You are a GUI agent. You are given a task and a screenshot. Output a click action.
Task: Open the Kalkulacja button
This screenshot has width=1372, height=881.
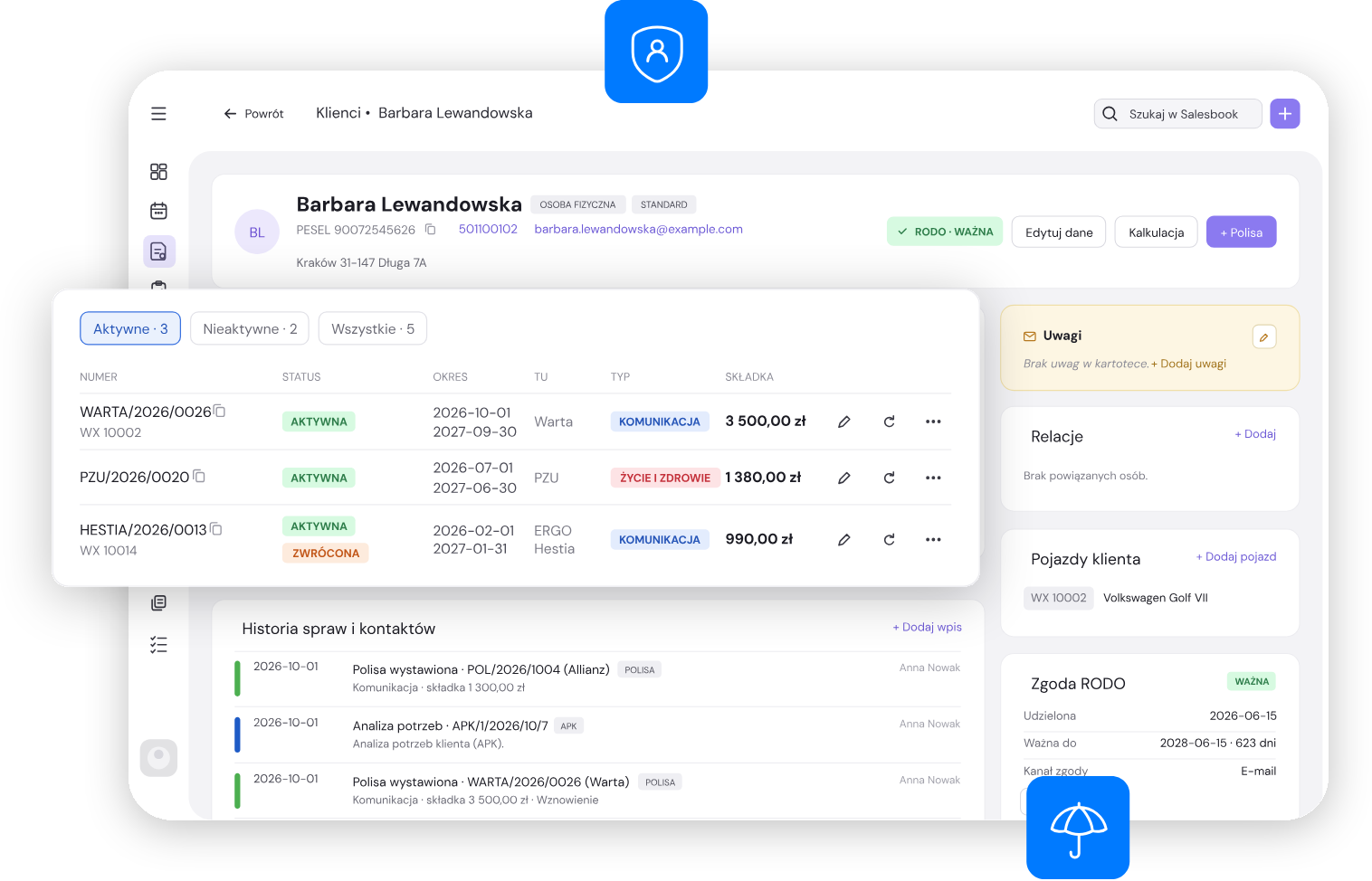pyautogui.click(x=1157, y=232)
